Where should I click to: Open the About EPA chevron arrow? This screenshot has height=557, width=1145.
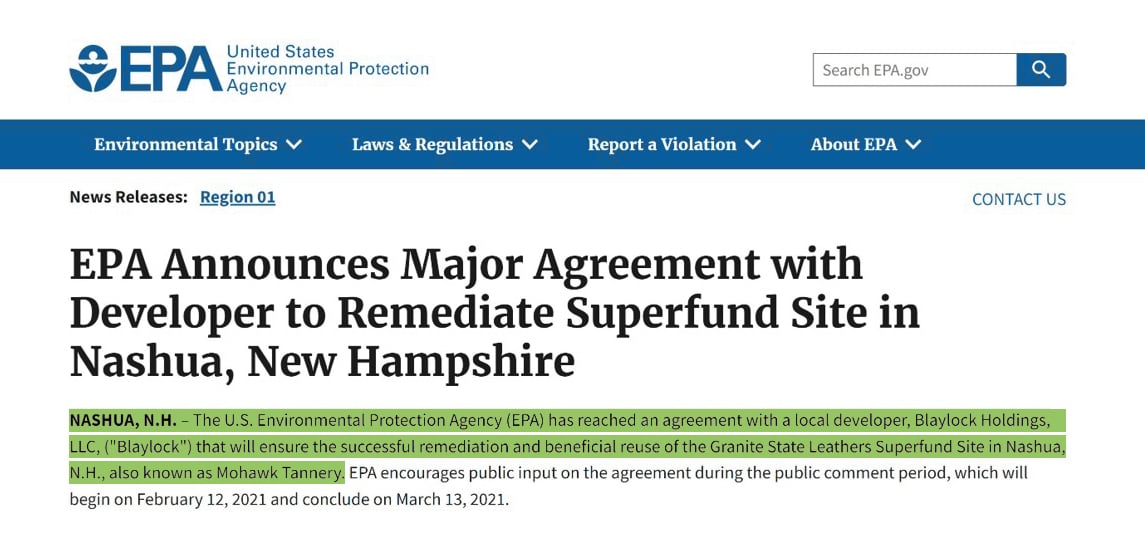coord(913,144)
